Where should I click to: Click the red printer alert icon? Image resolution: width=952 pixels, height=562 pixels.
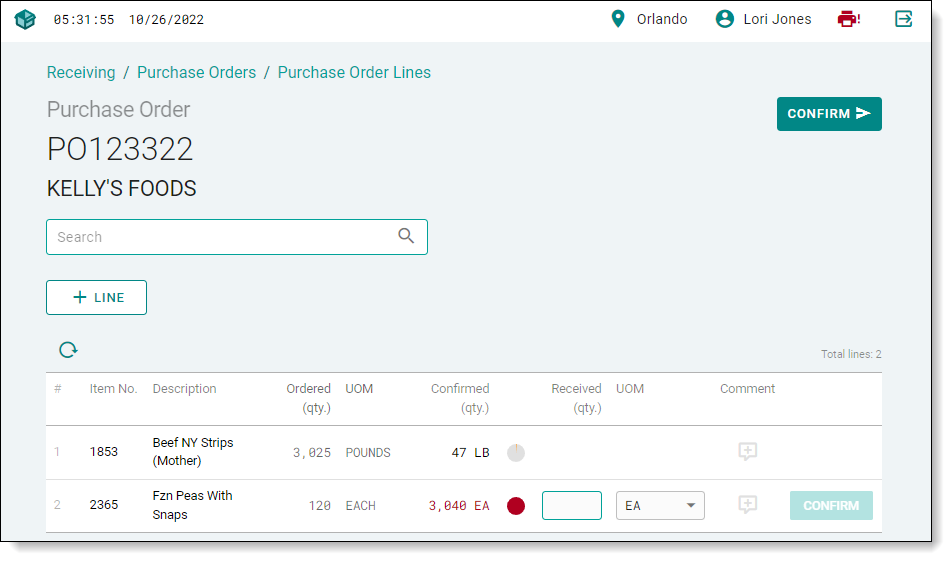click(848, 19)
